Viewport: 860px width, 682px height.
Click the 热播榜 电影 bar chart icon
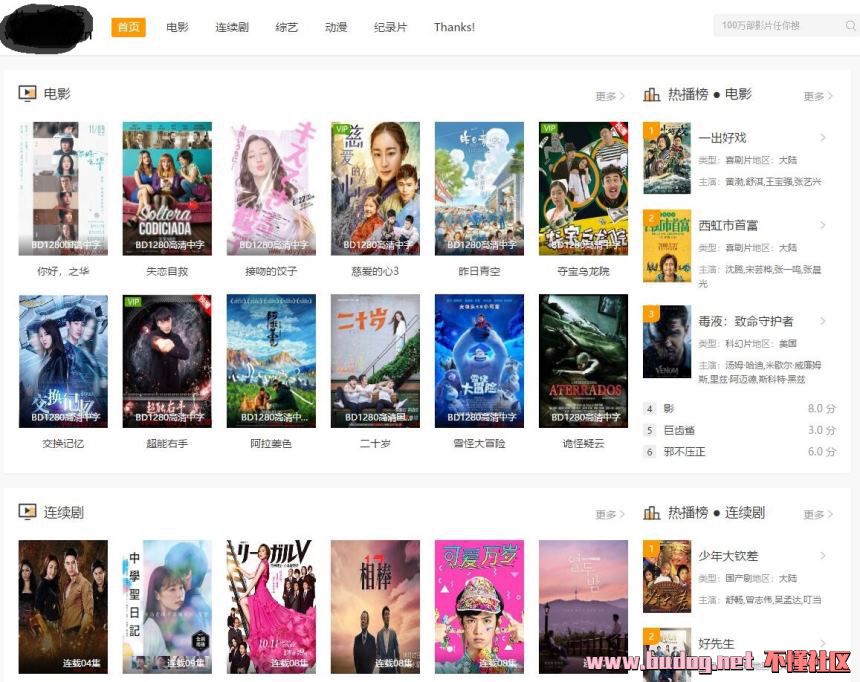(x=652, y=94)
